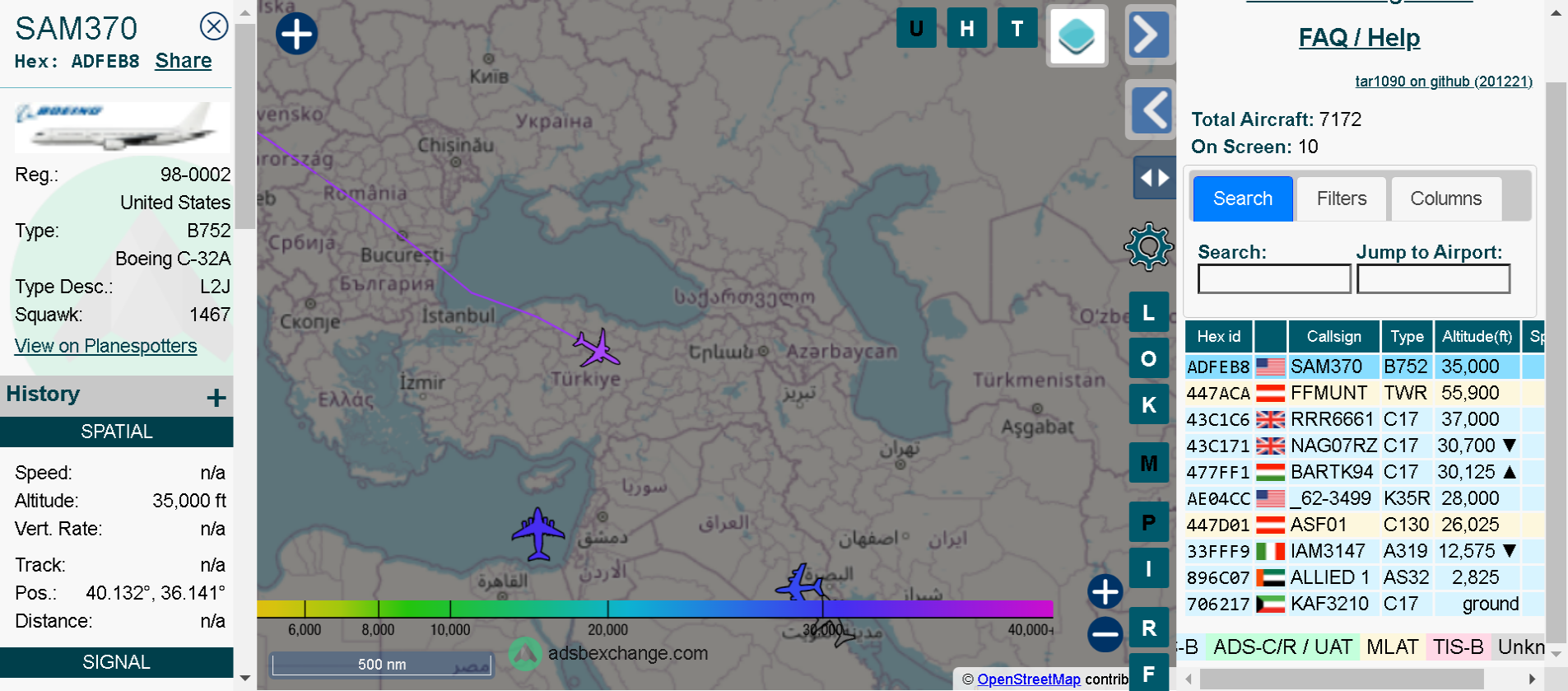
Task: Select the IAM3147 aircraft row
Action: click(1365, 551)
